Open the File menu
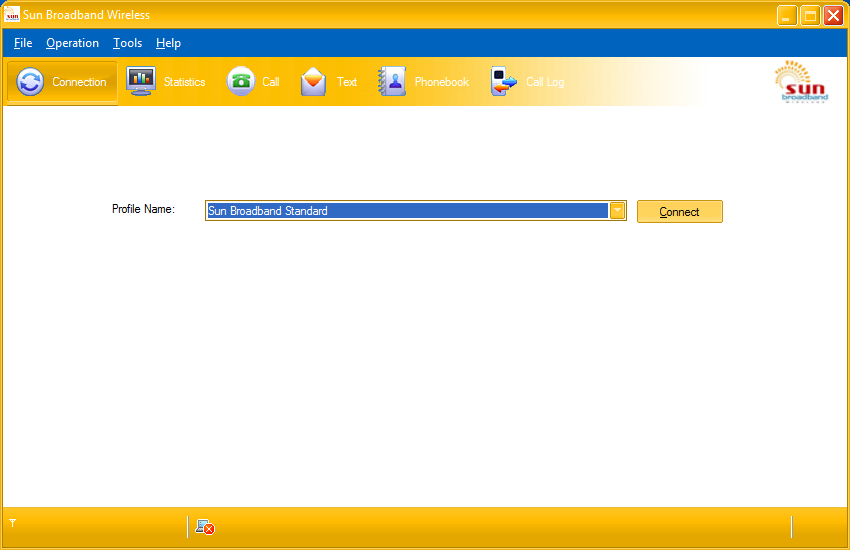 coord(23,43)
